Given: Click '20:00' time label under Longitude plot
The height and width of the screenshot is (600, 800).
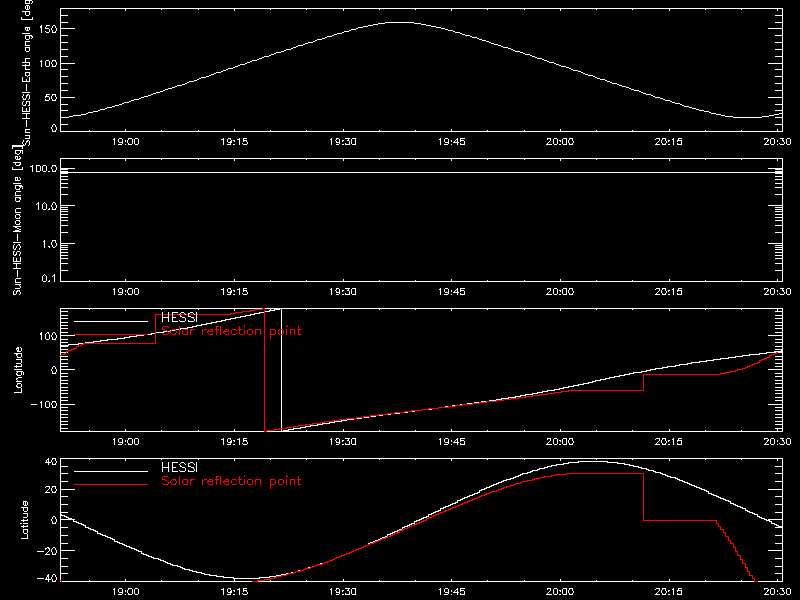Looking at the screenshot, I should point(560,442).
